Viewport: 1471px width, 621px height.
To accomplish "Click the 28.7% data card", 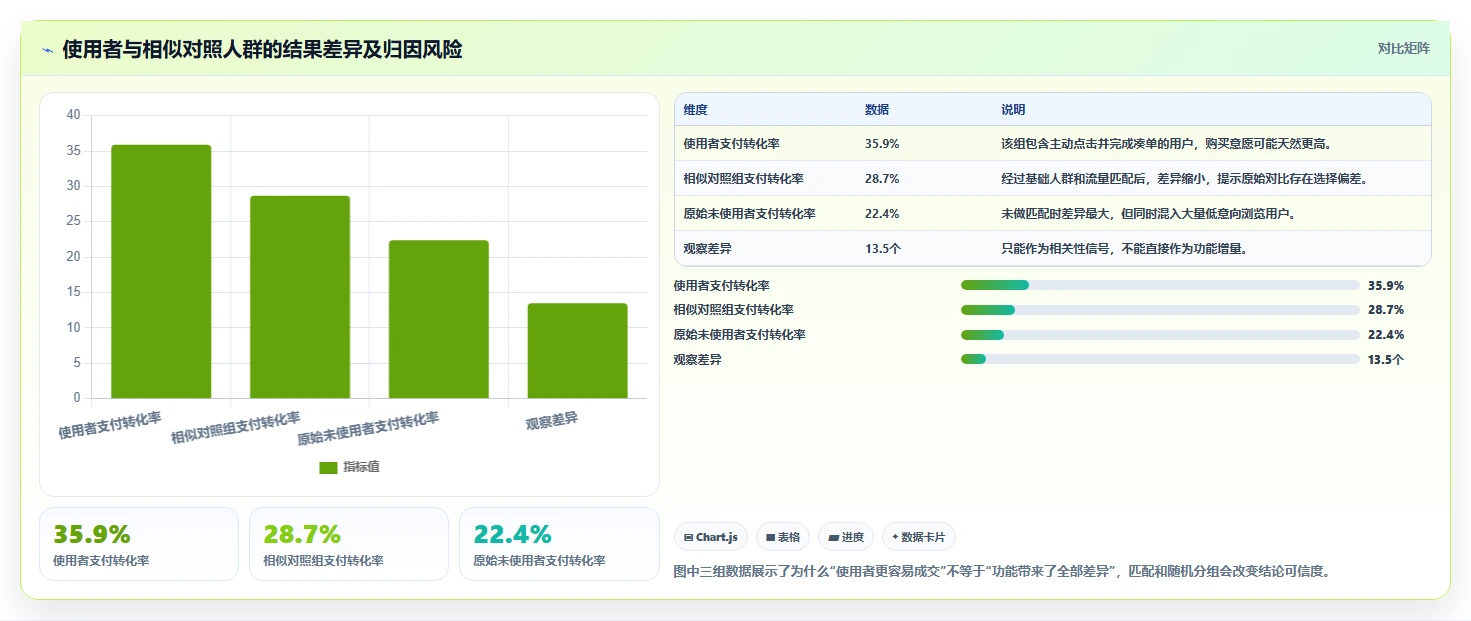I will (349, 544).
